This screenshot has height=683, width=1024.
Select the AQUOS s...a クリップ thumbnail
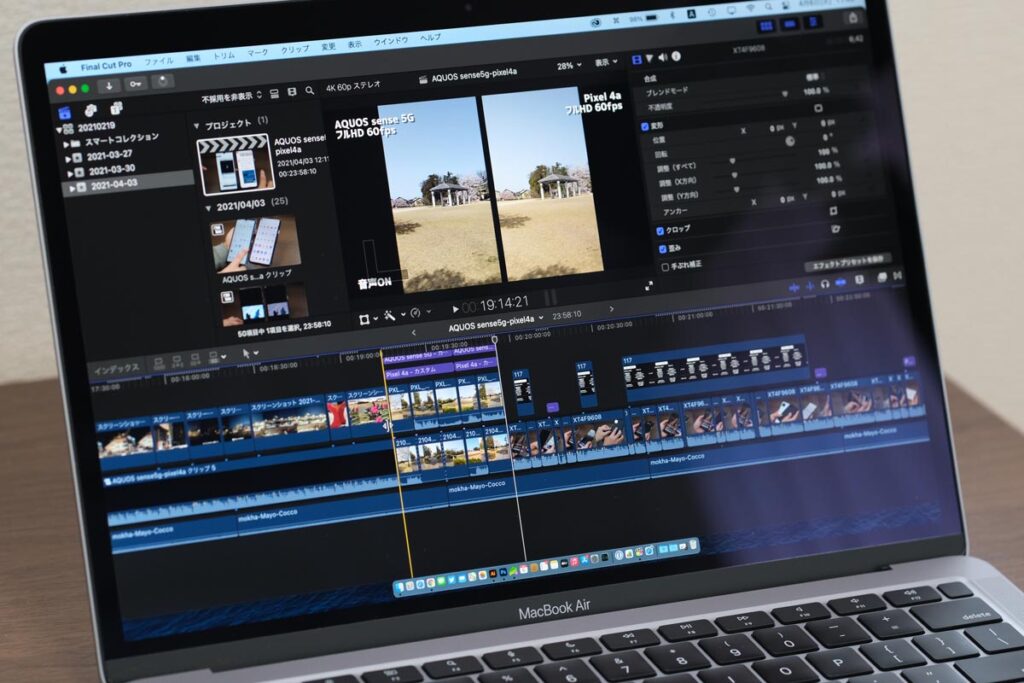pos(257,245)
